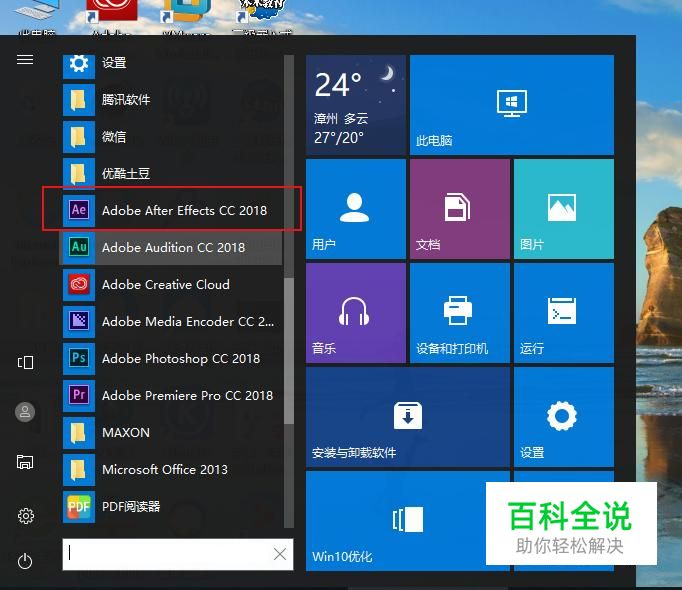Select the PDF阅读器 label
Image resolution: width=682 pixels, height=590 pixels.
tap(131, 506)
